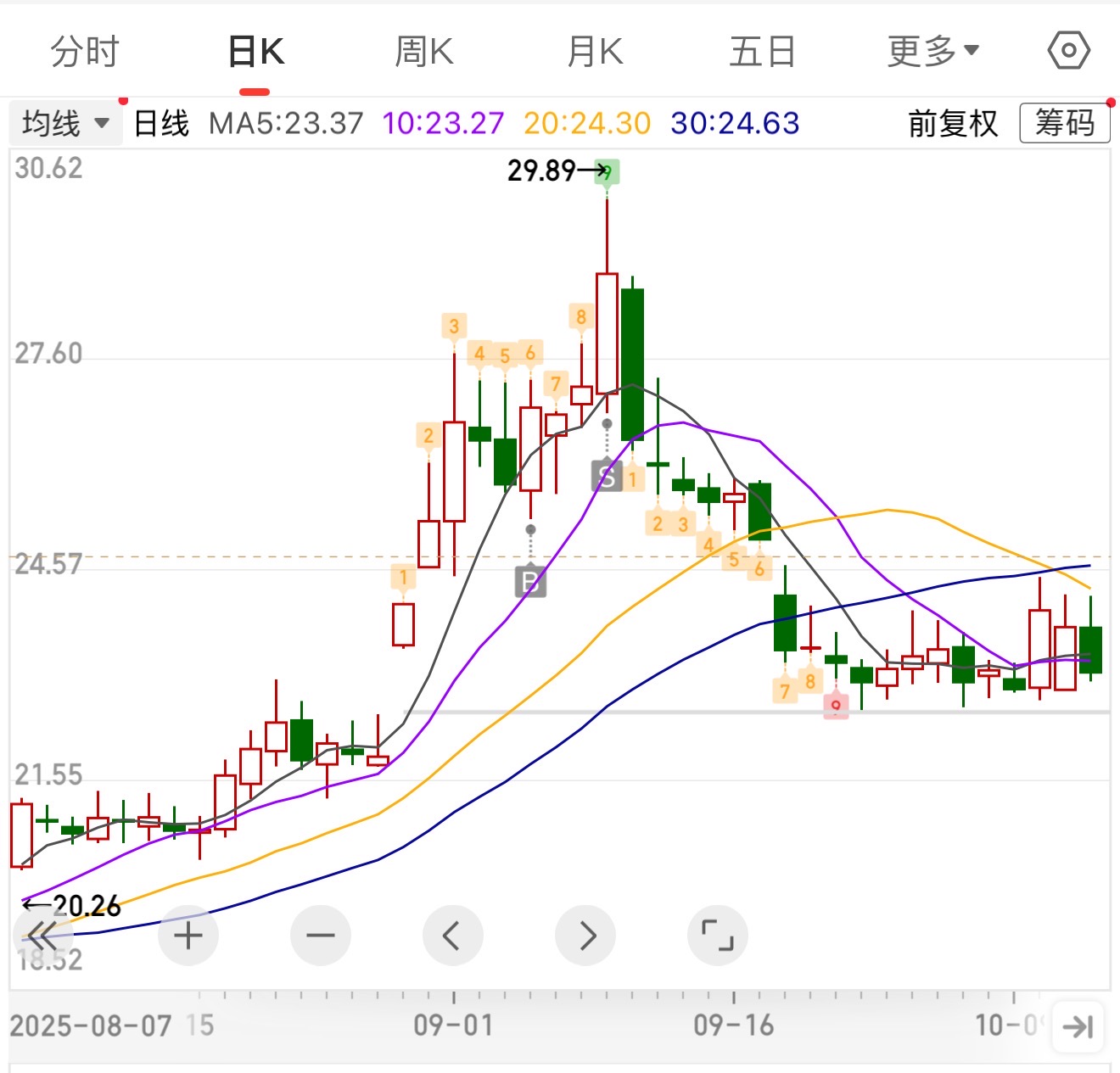The image size is (1120, 1073).
Task: Move chart left with the single left arrow
Action: tap(452, 936)
